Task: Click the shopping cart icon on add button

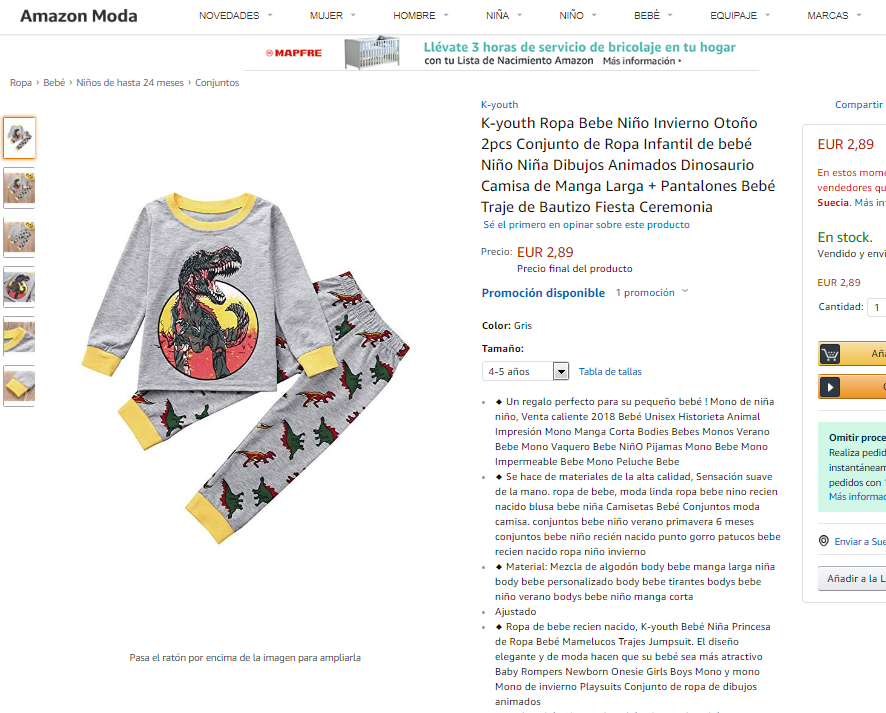Action: [x=830, y=354]
